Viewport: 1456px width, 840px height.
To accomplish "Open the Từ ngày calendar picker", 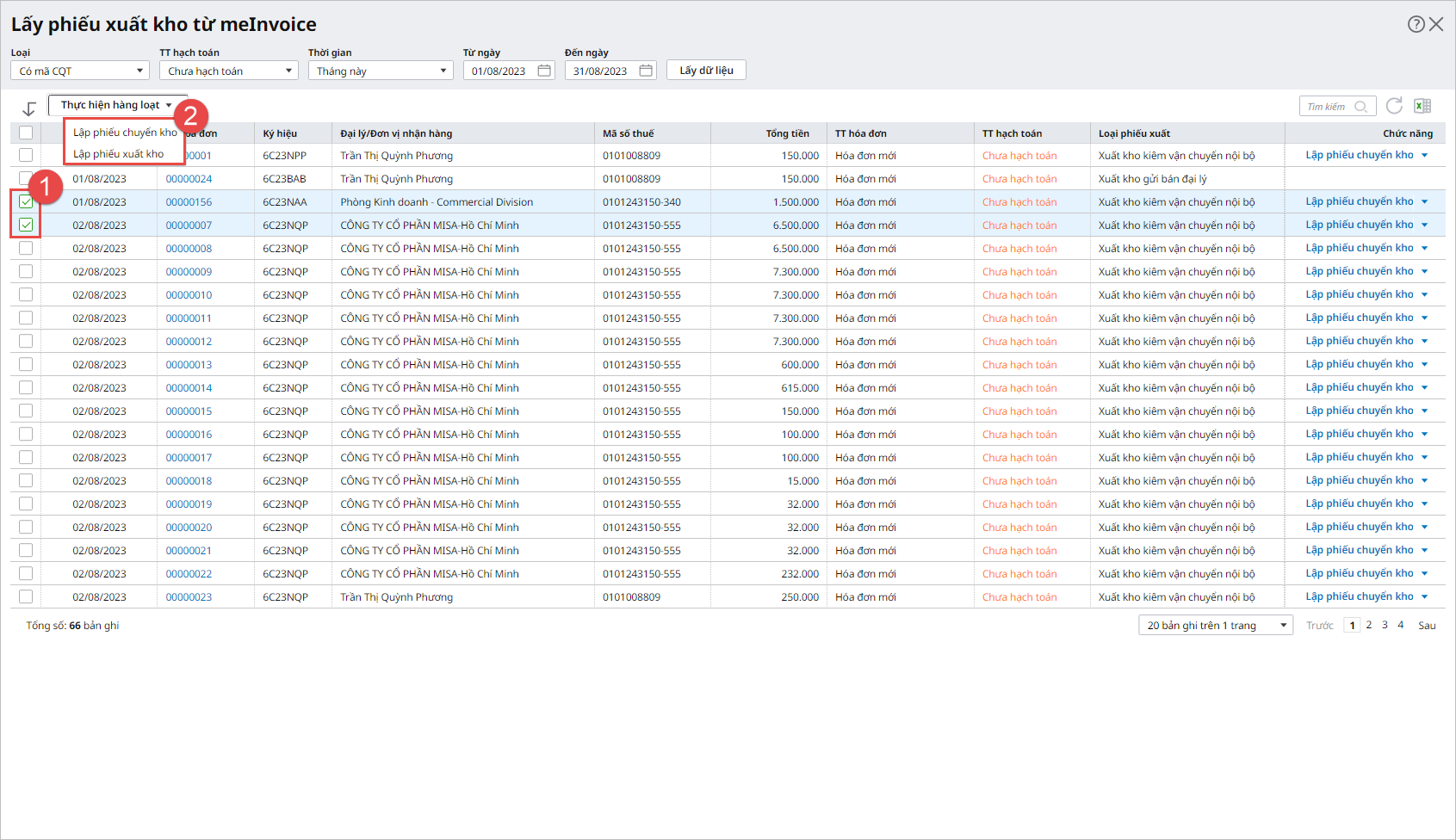I will (x=544, y=71).
